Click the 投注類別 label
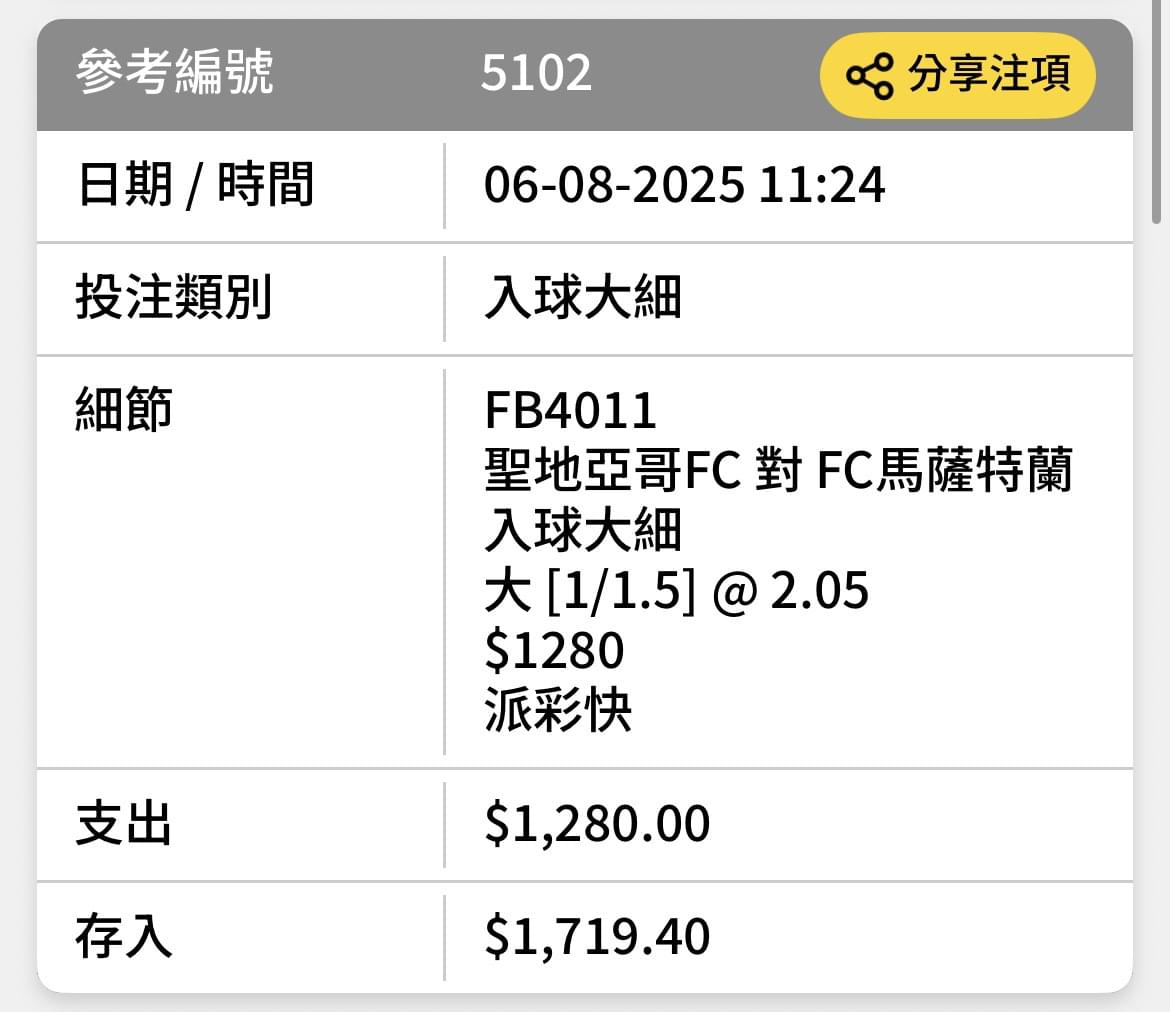Viewport: 1170px width, 1012px height. pyautogui.click(x=173, y=297)
